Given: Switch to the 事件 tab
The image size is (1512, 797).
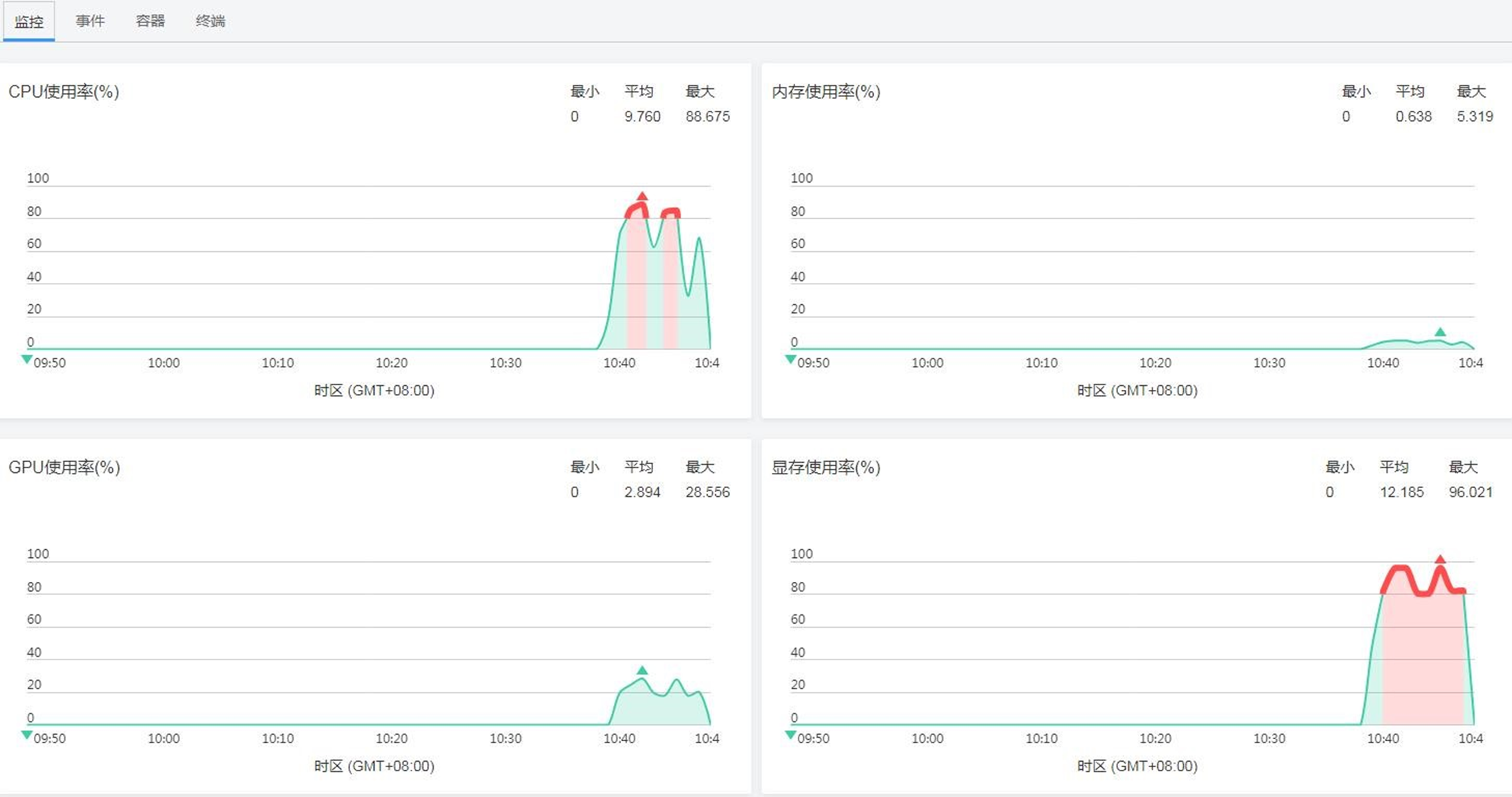Looking at the screenshot, I should pyautogui.click(x=90, y=21).
